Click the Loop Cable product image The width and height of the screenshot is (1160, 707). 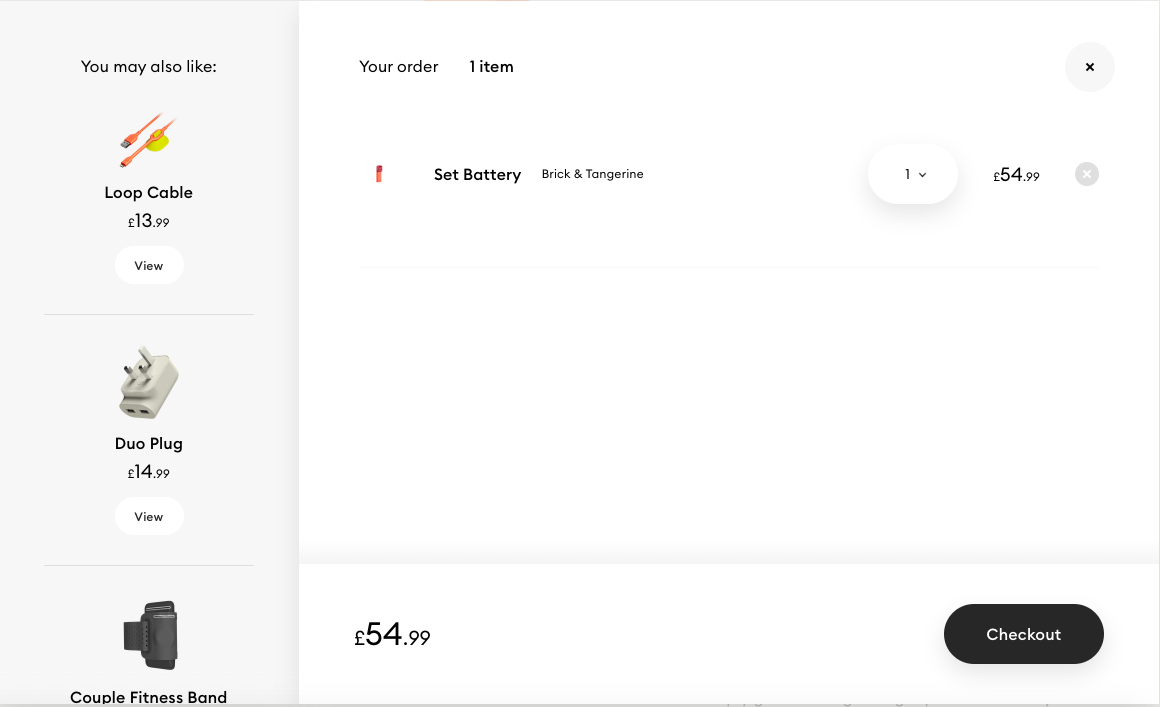click(148, 141)
